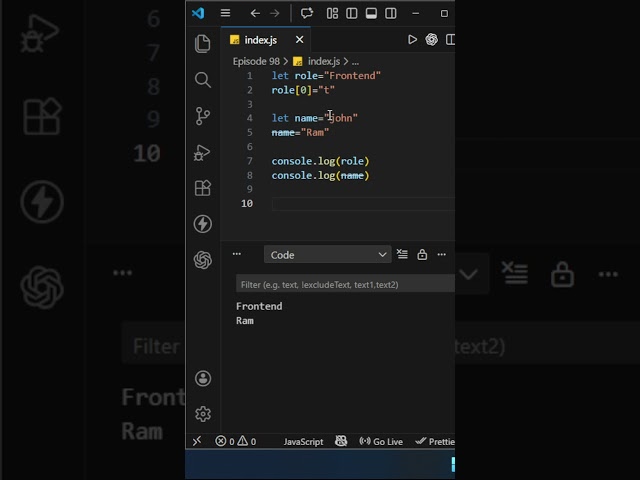Open the breadcrumb ellipsis symbol
Viewport: 640px width, 480px height.
[356, 62]
